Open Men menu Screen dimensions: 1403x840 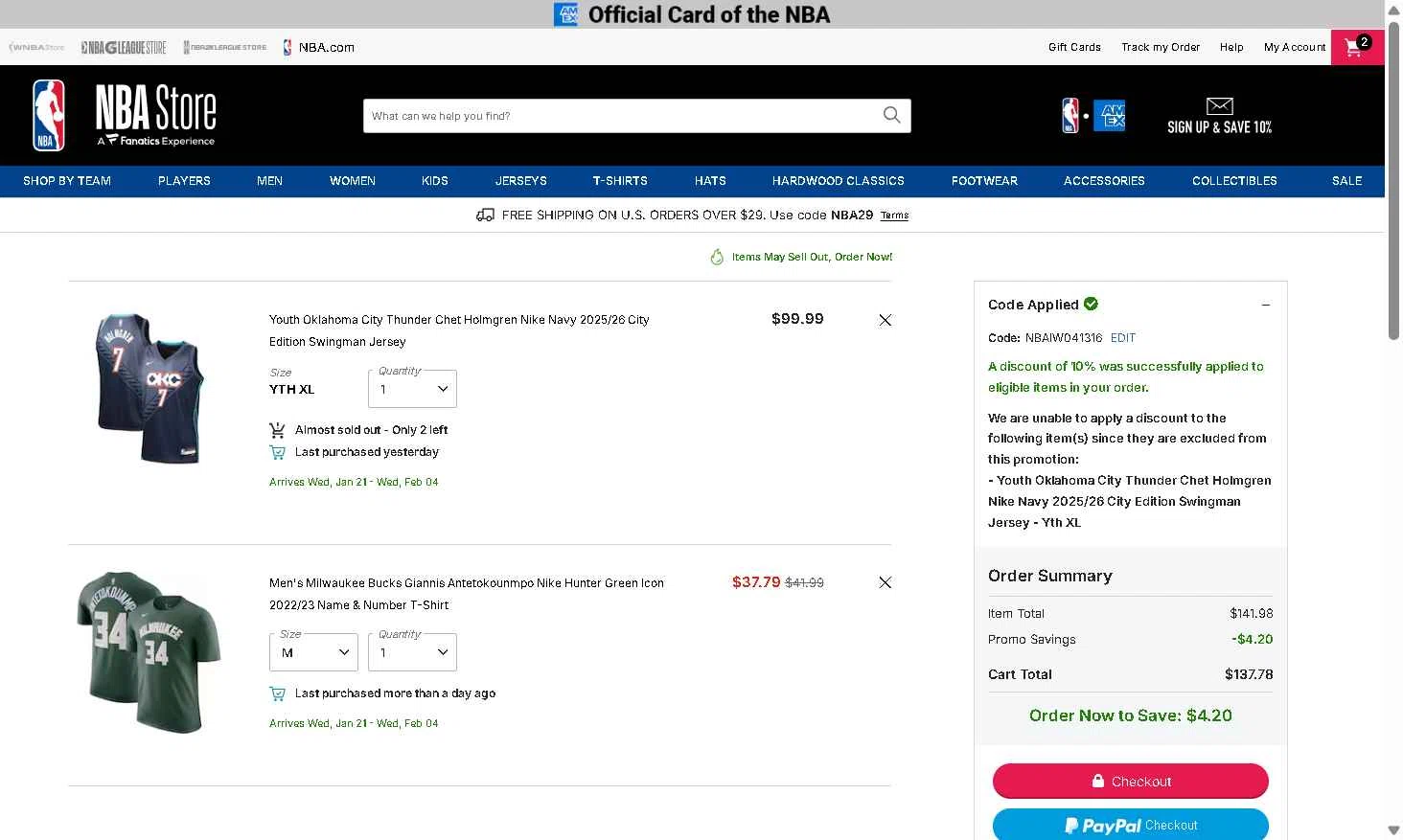[x=269, y=181]
